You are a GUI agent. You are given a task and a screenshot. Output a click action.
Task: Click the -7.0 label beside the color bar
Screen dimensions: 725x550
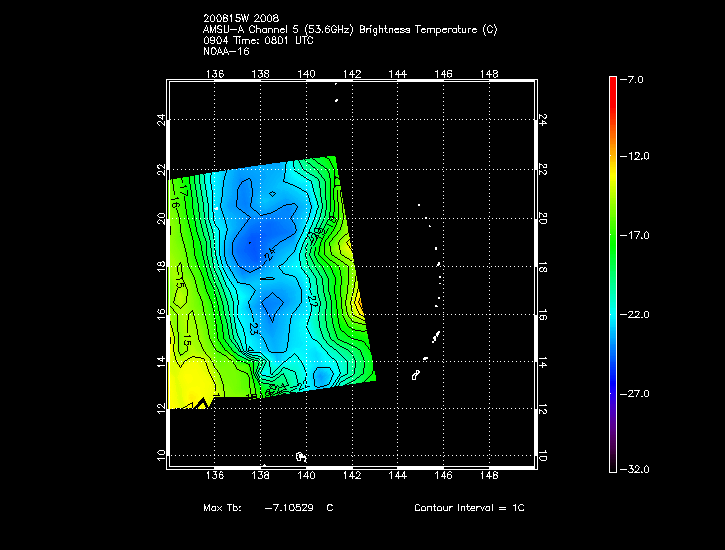click(636, 78)
